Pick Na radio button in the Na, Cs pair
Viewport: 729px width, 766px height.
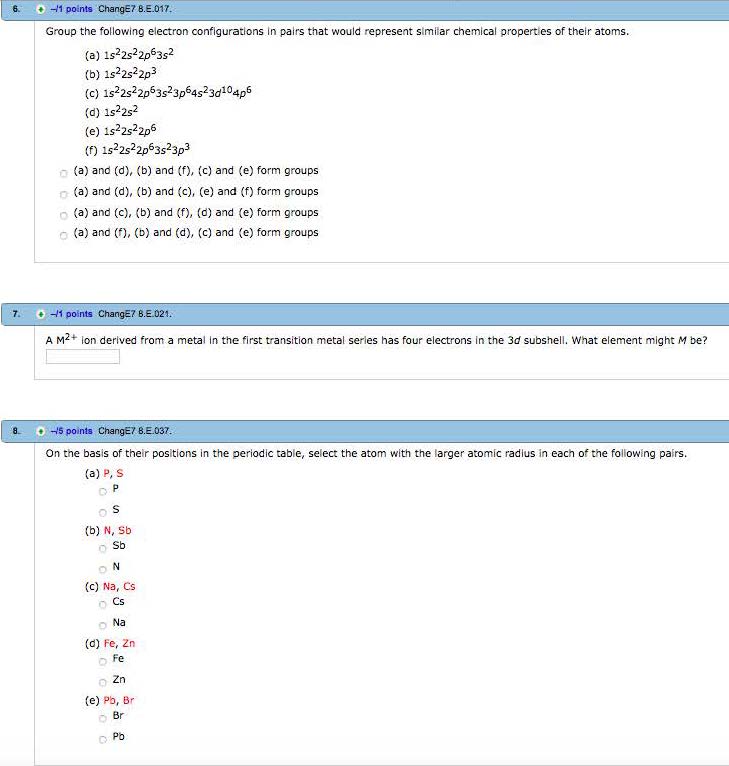coord(102,623)
